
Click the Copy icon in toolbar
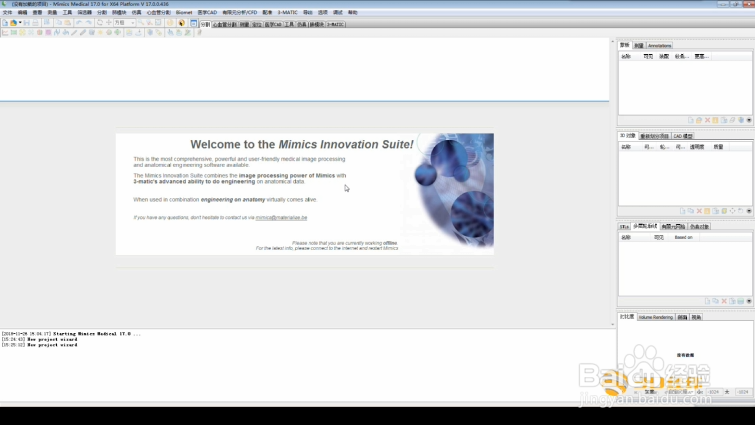[x=59, y=23]
